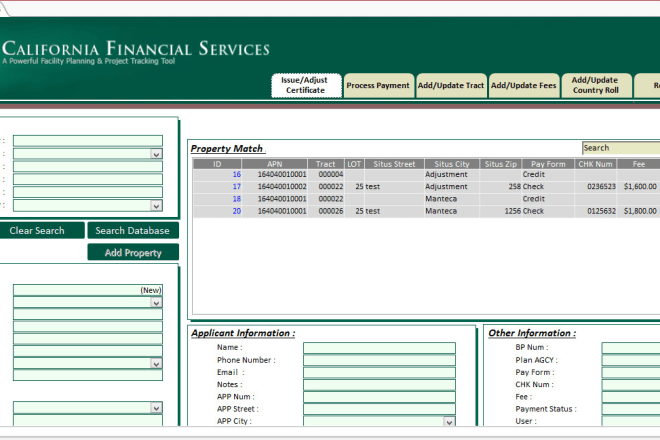Open the dropdown arrow above Clear Search
The width and height of the screenshot is (660, 440).
coord(156,206)
